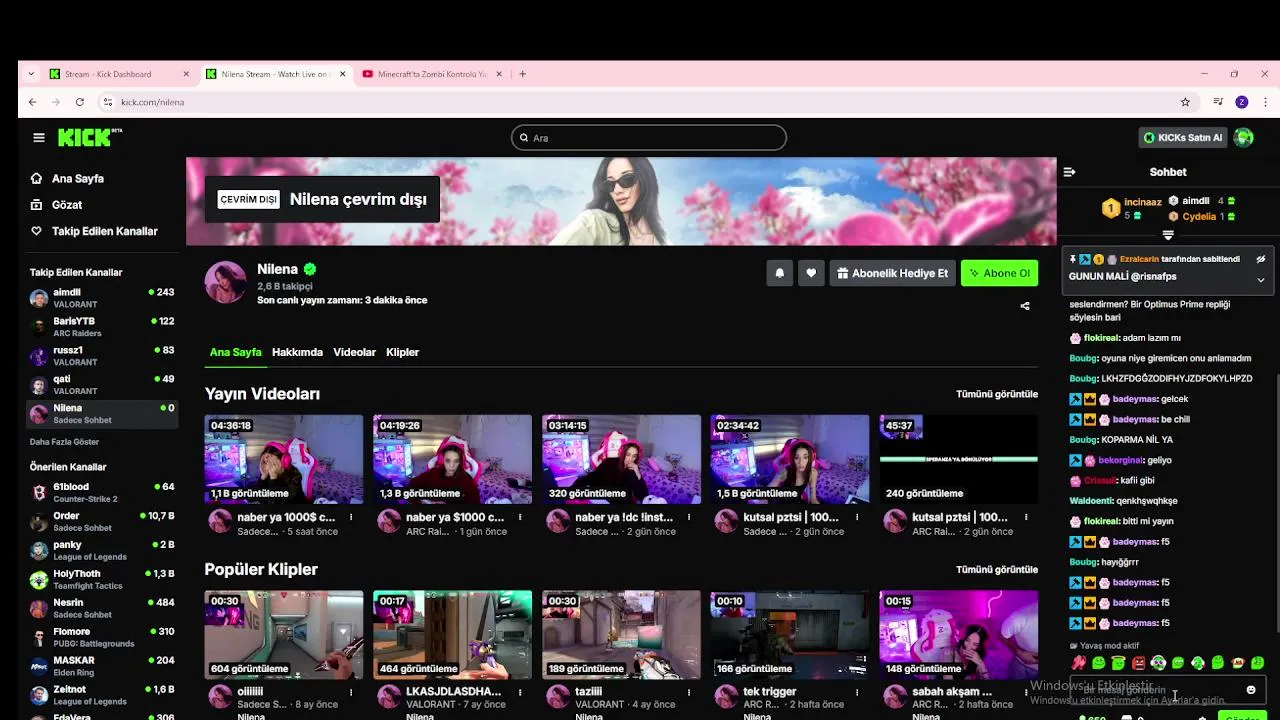This screenshot has width=1280, height=720.
Task: Open aimdll followed channel
Action: 102,297
